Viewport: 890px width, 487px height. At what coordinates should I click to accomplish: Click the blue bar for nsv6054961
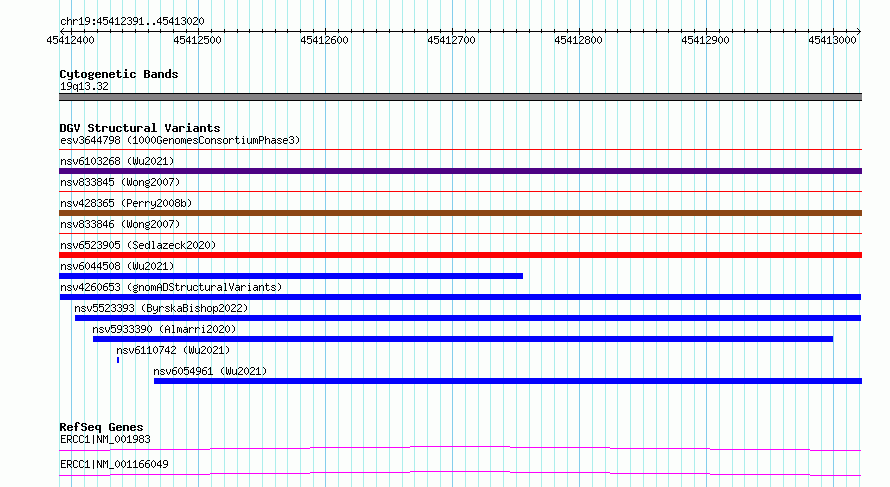[508, 381]
